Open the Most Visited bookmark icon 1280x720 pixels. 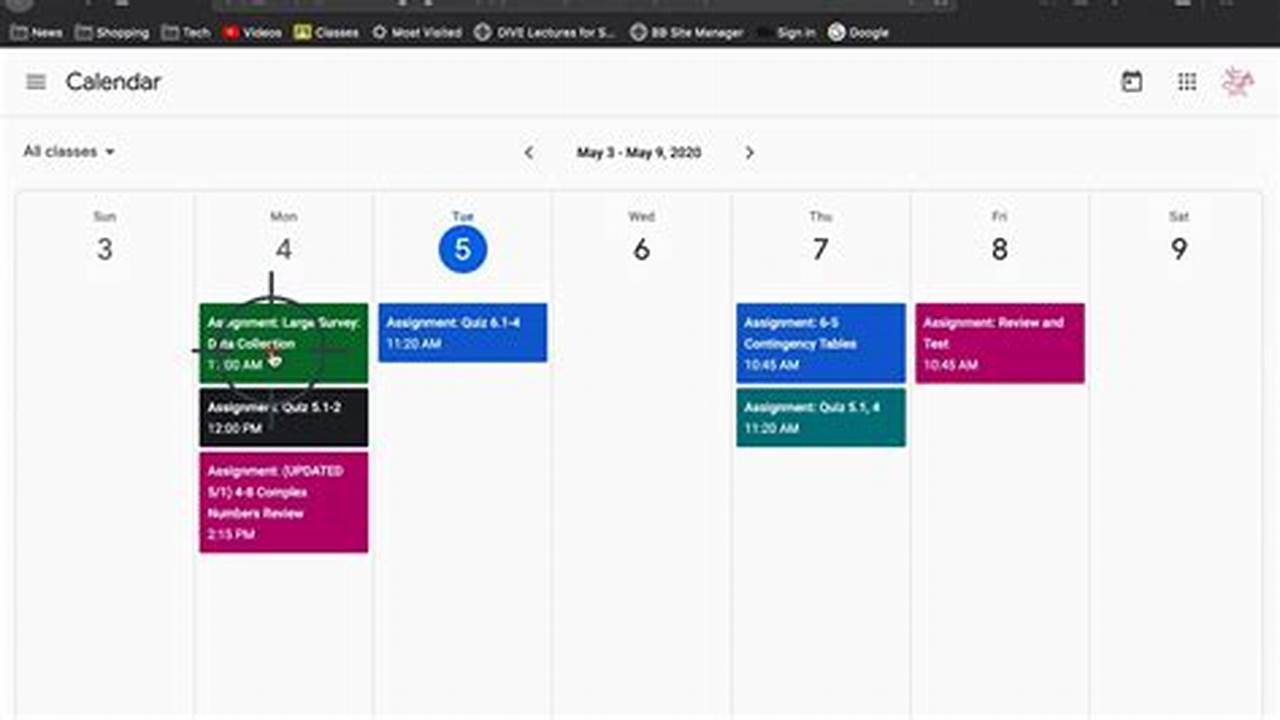[x=381, y=32]
